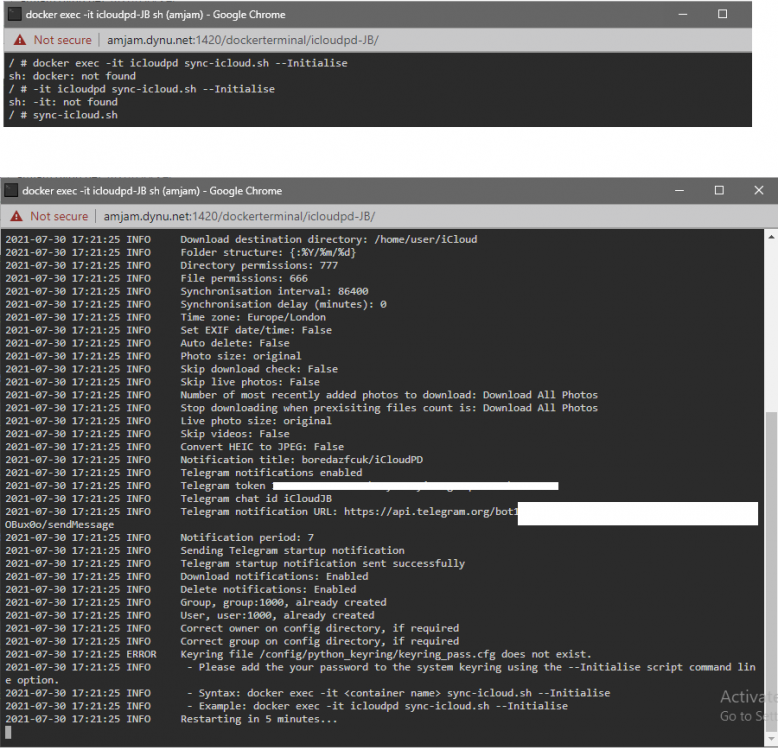Click 'Live photo size: original' line
The width and height of the screenshot is (778, 750).
[256, 421]
